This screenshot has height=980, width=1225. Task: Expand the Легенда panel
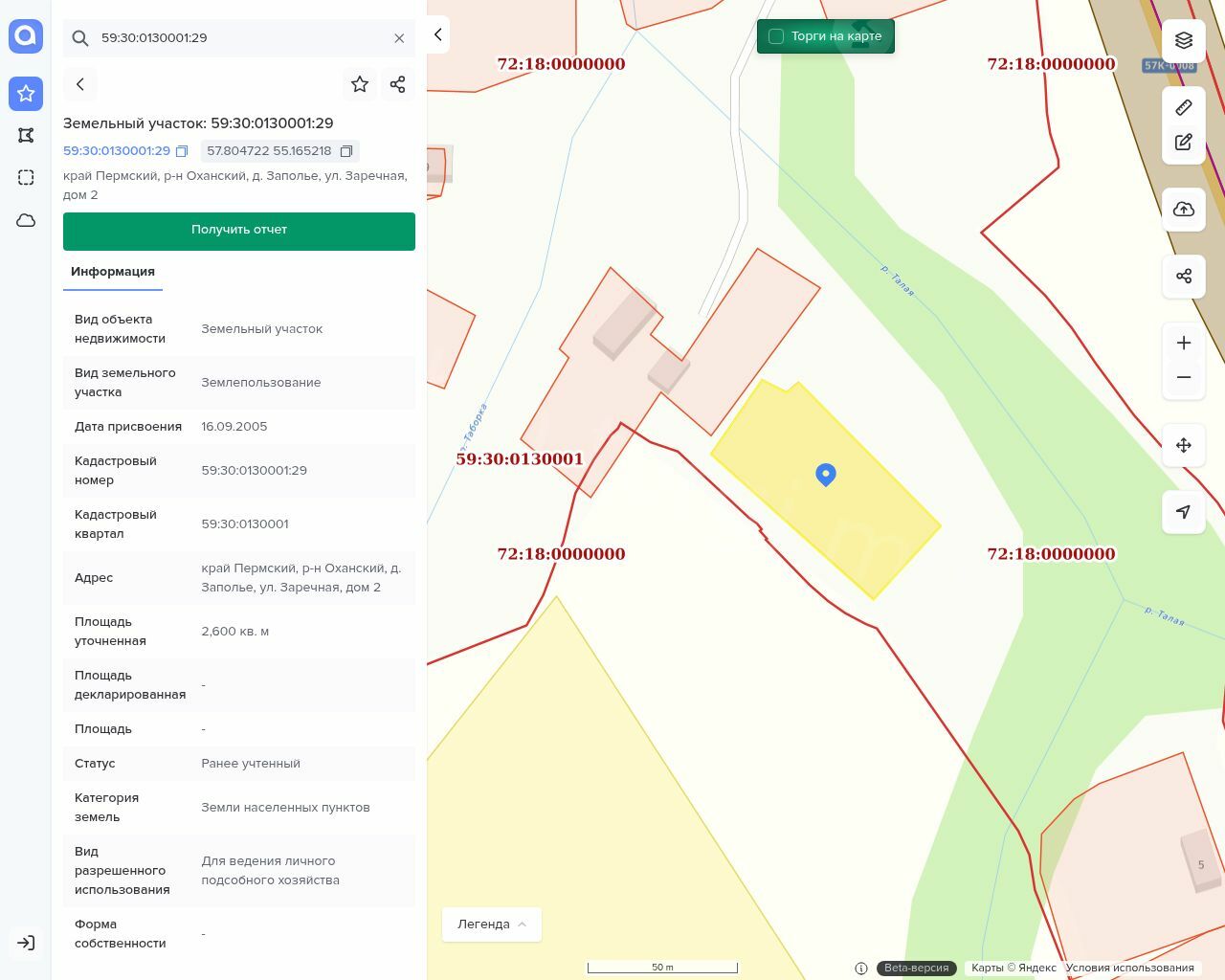point(492,924)
